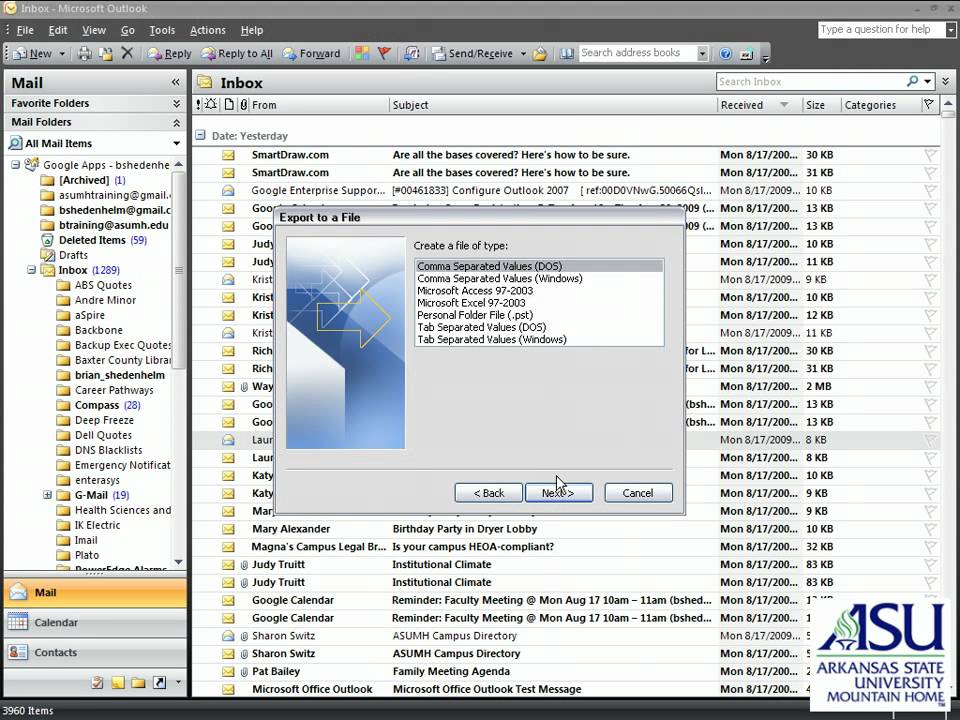The image size is (960, 720).
Task: Click the Folder List icon in navigation pane
Action: [x=138, y=683]
